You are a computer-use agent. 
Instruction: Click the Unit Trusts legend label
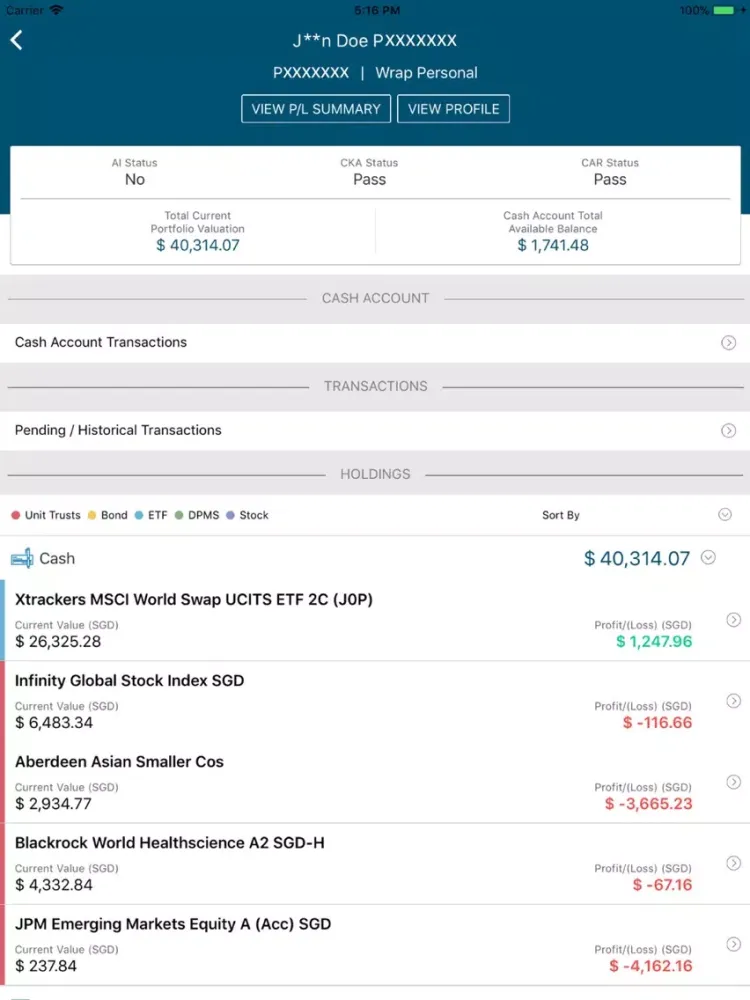[x=53, y=515]
